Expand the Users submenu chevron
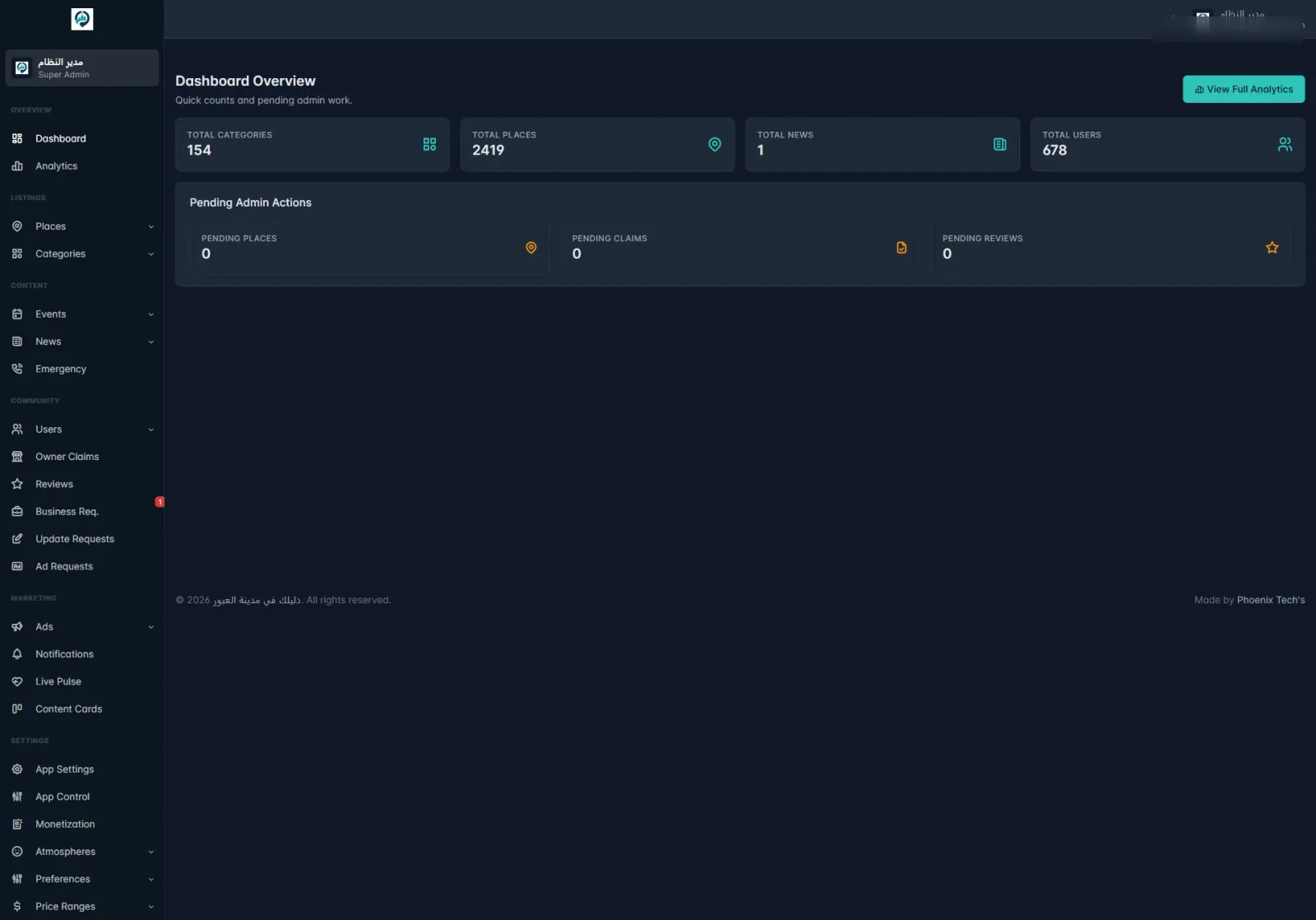Screen dimensions: 1316x920 [151, 430]
